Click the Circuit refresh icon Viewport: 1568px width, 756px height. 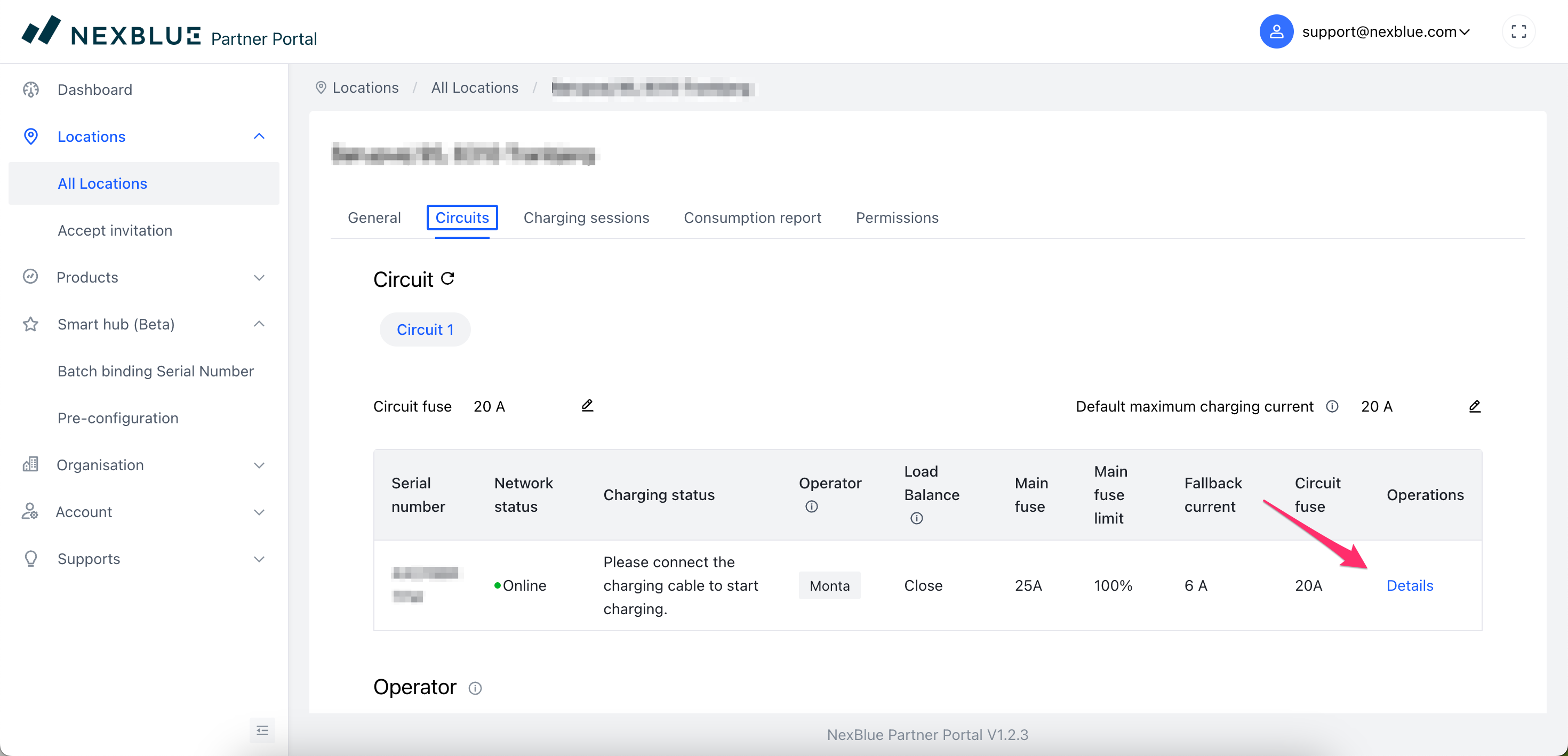point(447,279)
